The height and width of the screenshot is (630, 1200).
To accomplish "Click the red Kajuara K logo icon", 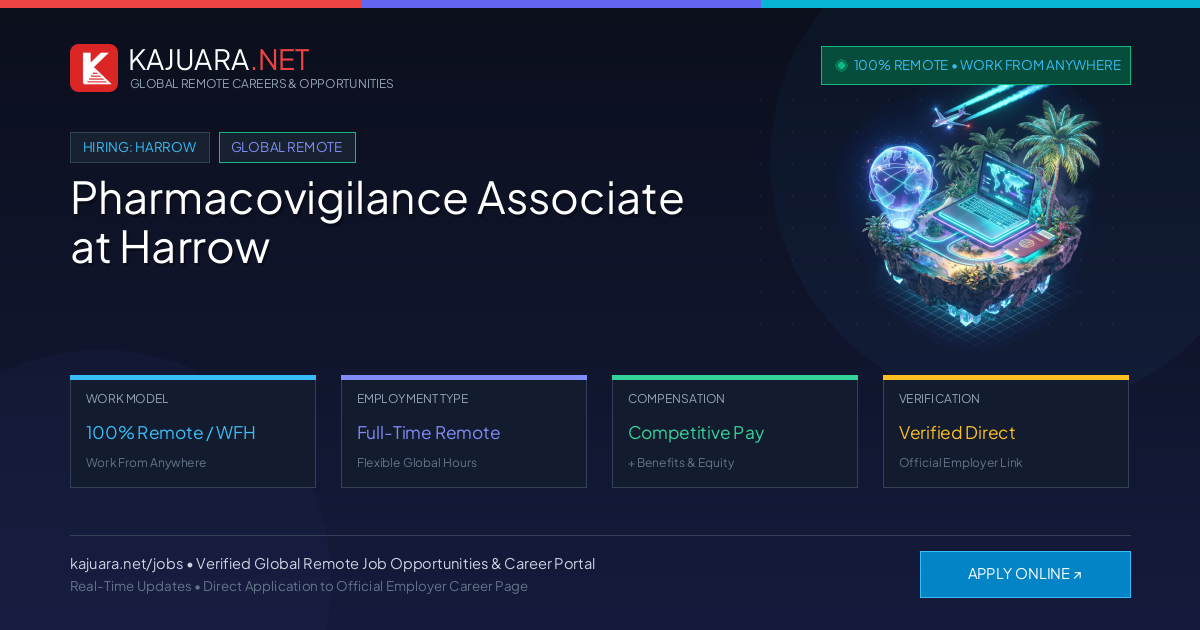I will (x=94, y=68).
